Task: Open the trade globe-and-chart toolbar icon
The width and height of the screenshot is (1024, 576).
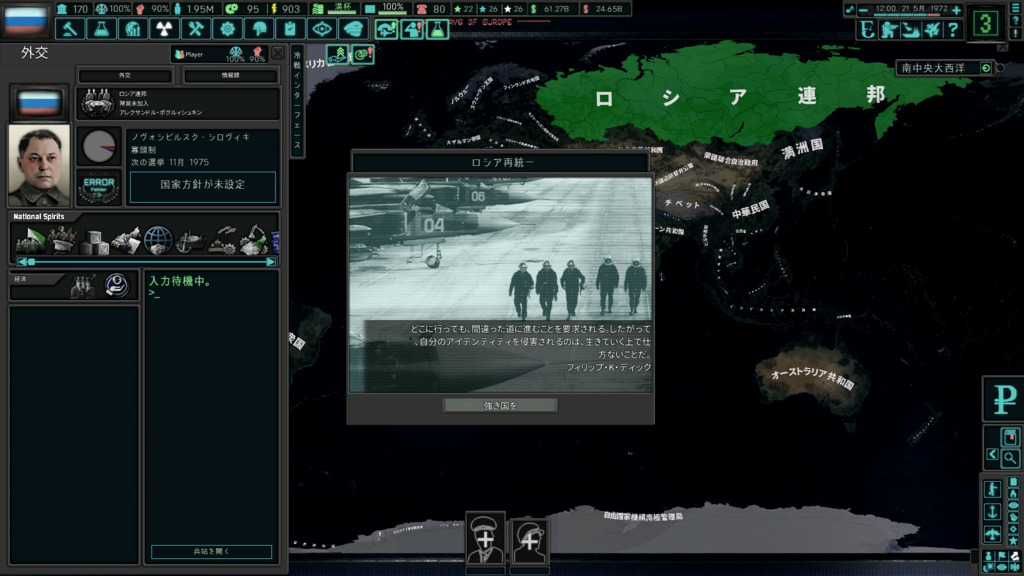Action: pos(133,29)
